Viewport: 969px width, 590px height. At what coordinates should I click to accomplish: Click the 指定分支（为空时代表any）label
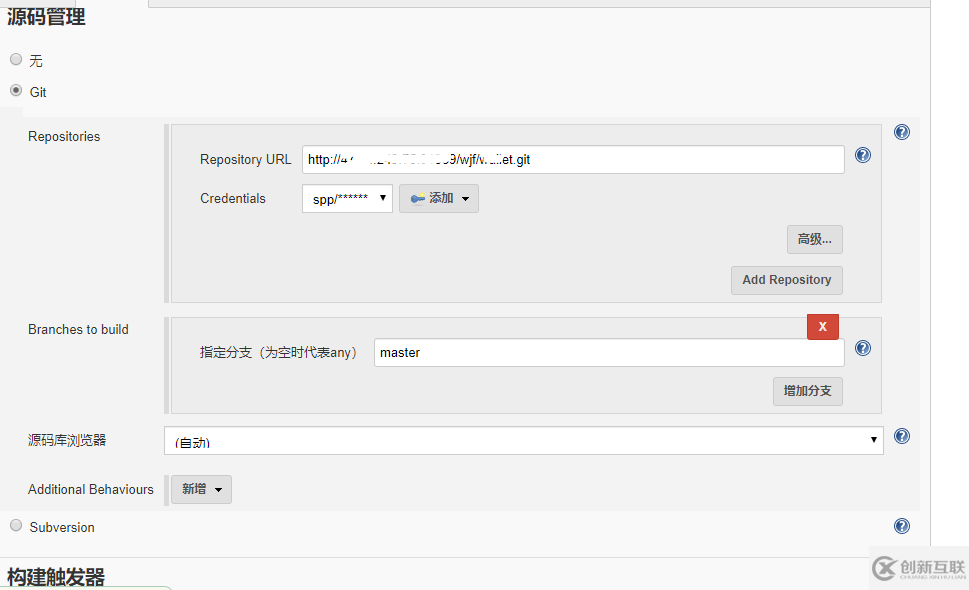pyautogui.click(x=278, y=352)
